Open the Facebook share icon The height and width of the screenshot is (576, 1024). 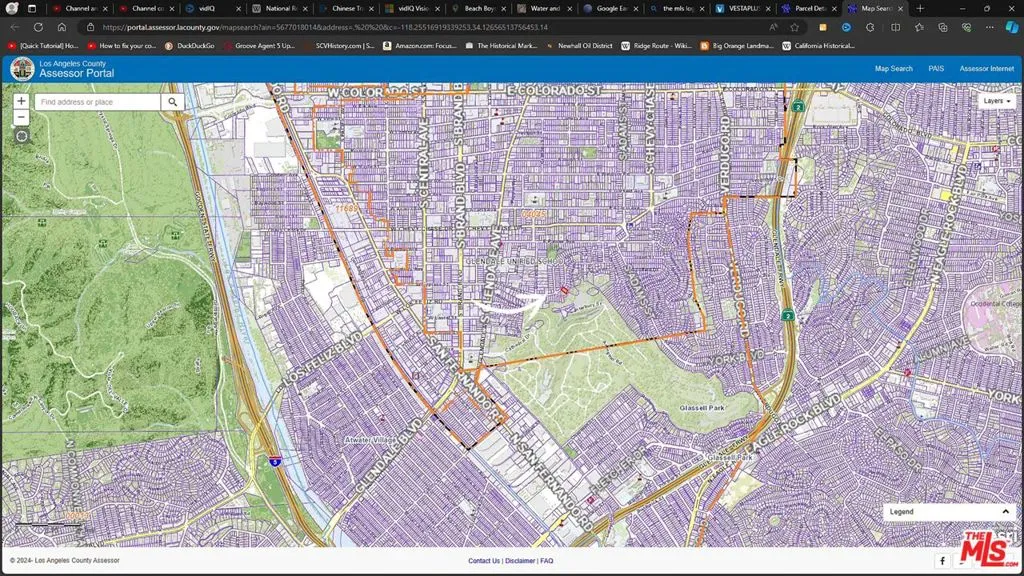tap(942, 561)
